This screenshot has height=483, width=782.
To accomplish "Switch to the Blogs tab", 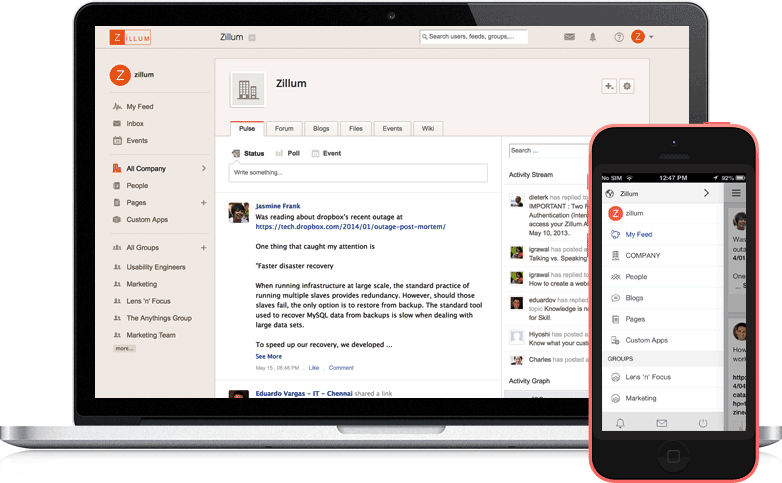I will (x=321, y=128).
